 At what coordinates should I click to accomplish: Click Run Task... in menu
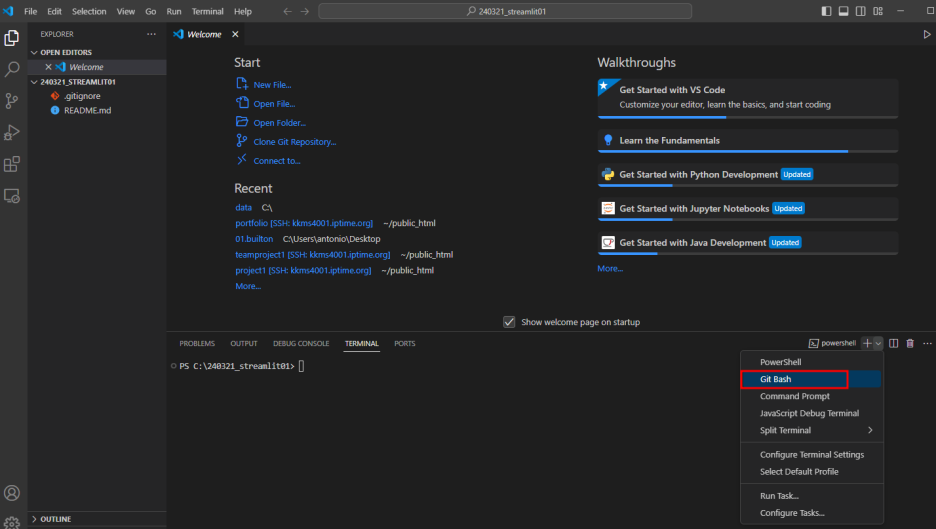(x=812, y=496)
